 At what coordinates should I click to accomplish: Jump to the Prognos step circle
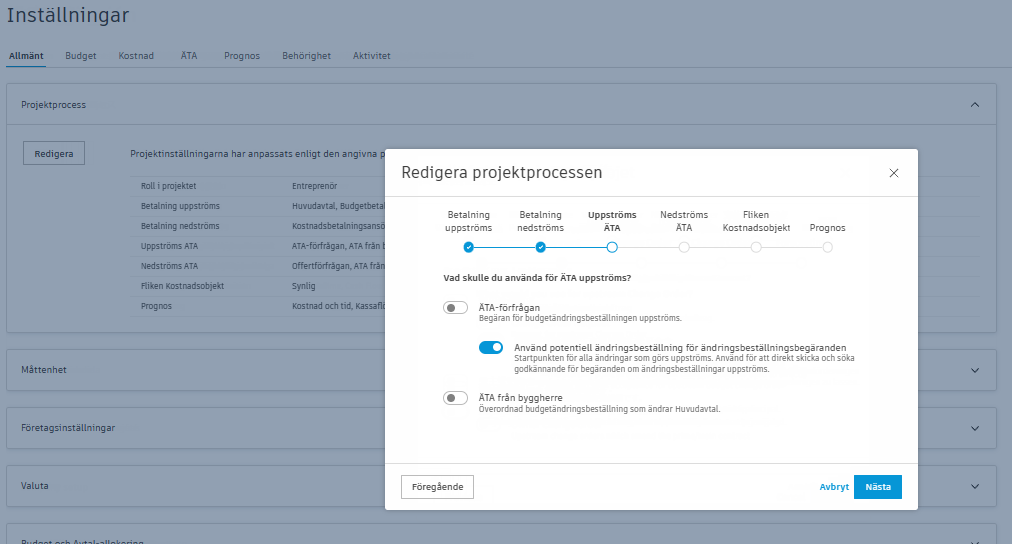(x=827, y=247)
